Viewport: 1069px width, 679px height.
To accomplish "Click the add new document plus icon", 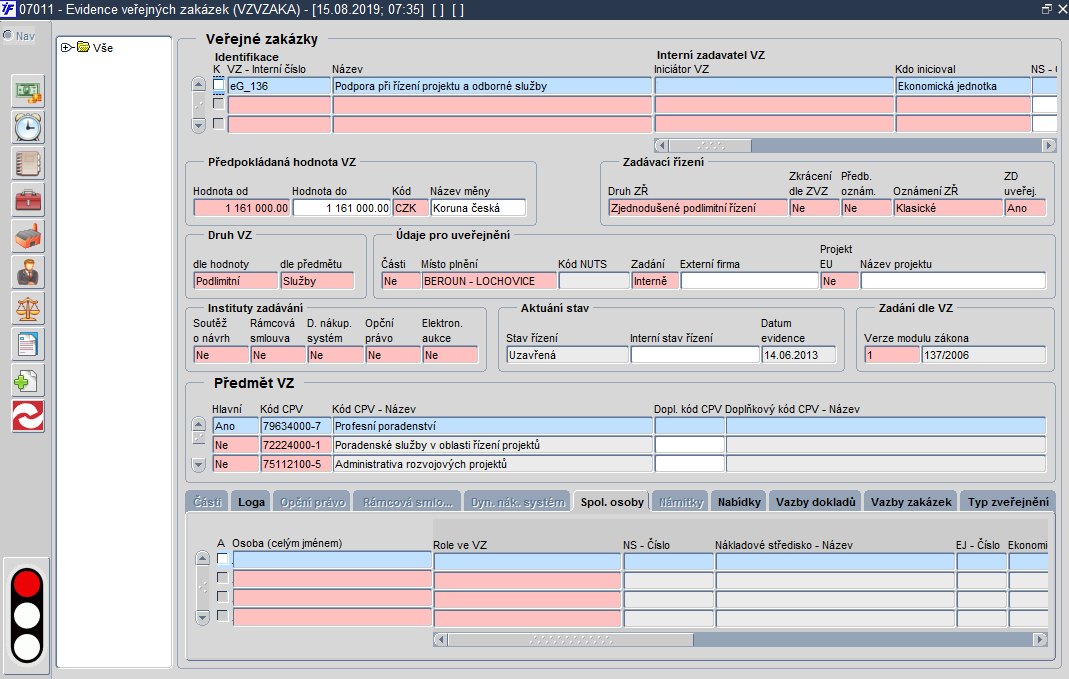I will (x=28, y=381).
